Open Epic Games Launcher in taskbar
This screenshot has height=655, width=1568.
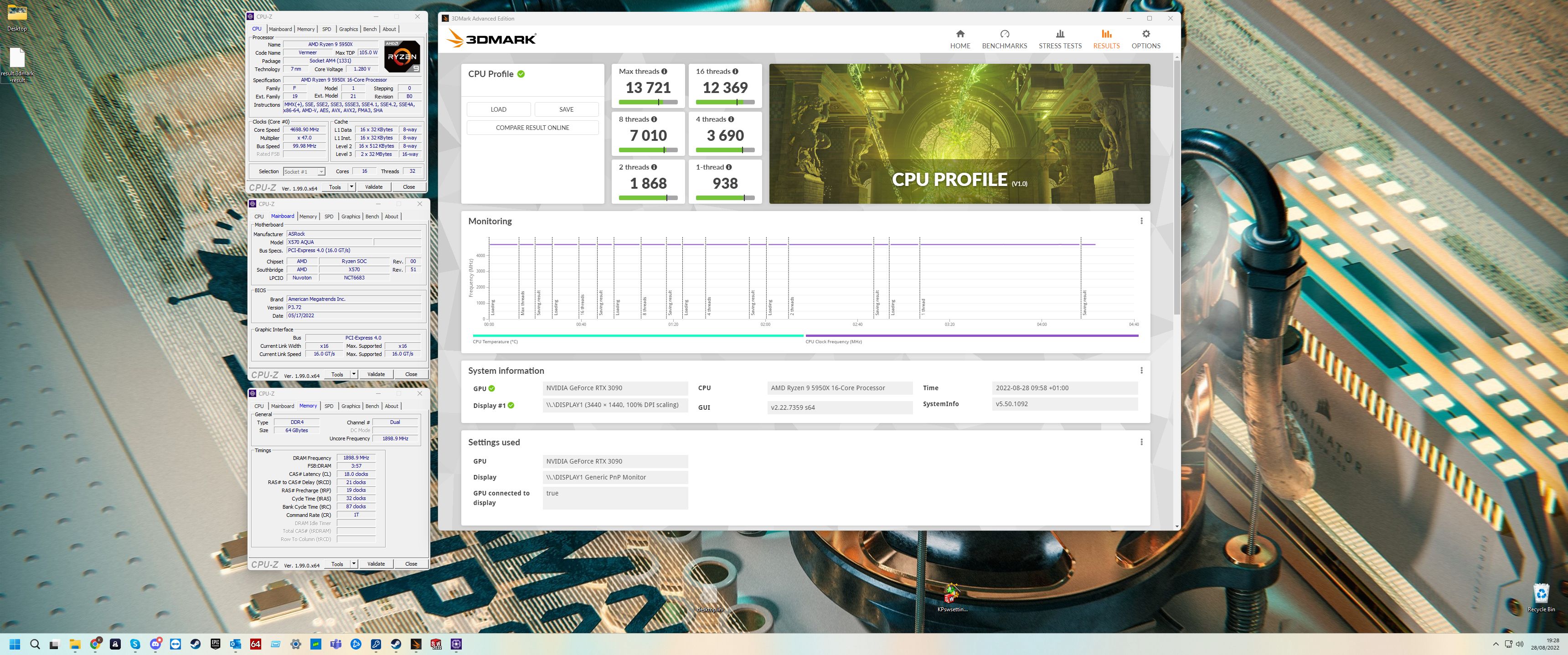(x=216, y=644)
